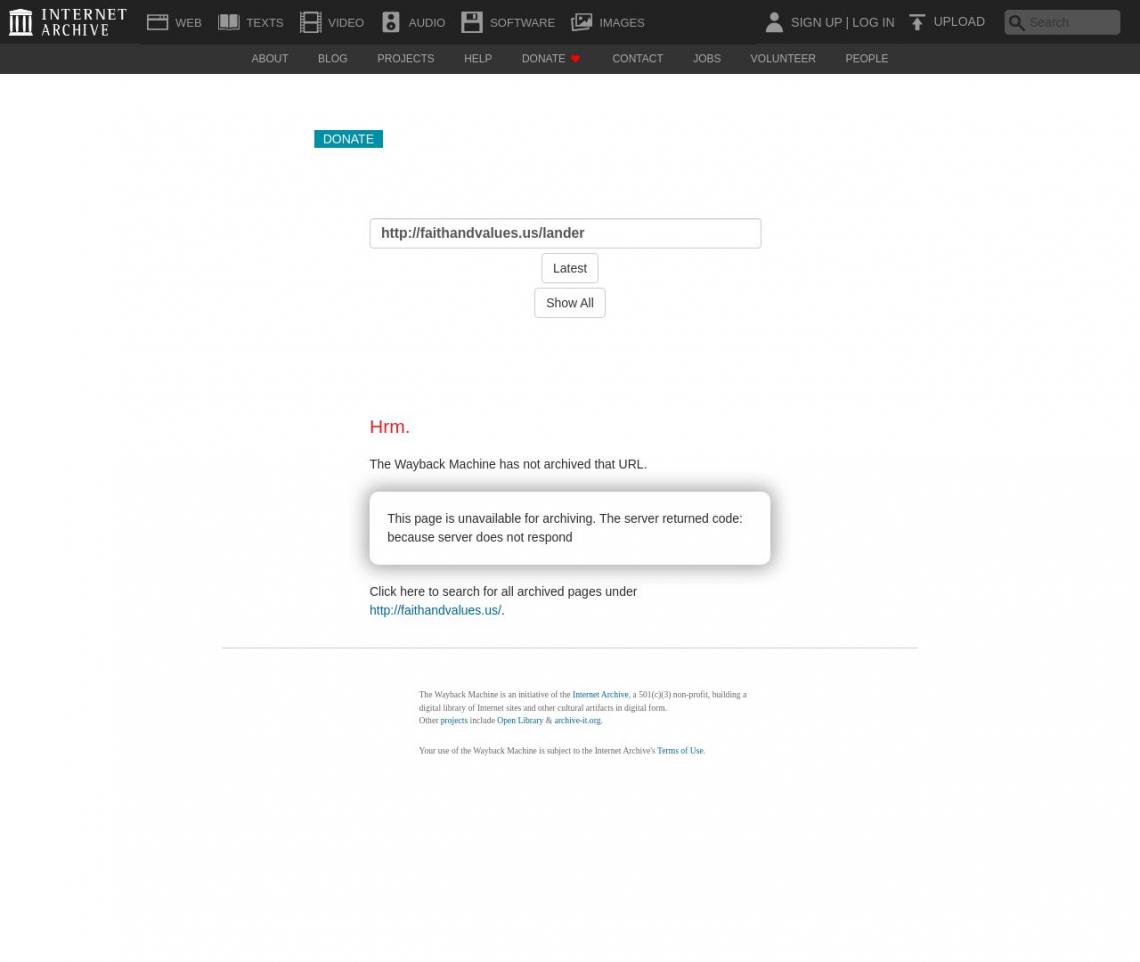Click the red heart beside Donate
This screenshot has width=1140, height=962.
coord(575,59)
